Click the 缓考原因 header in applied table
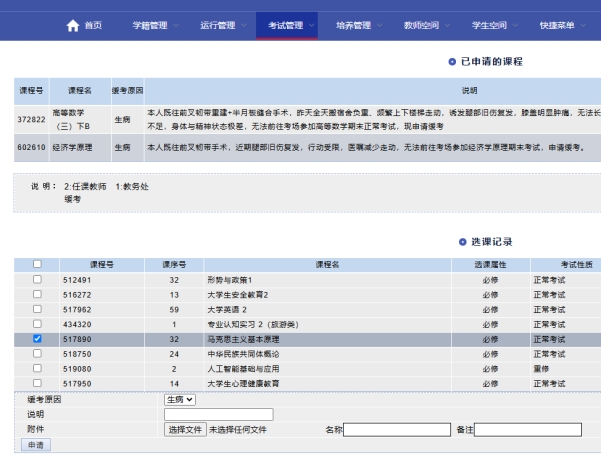The image size is (601, 458). pyautogui.click(x=127, y=90)
